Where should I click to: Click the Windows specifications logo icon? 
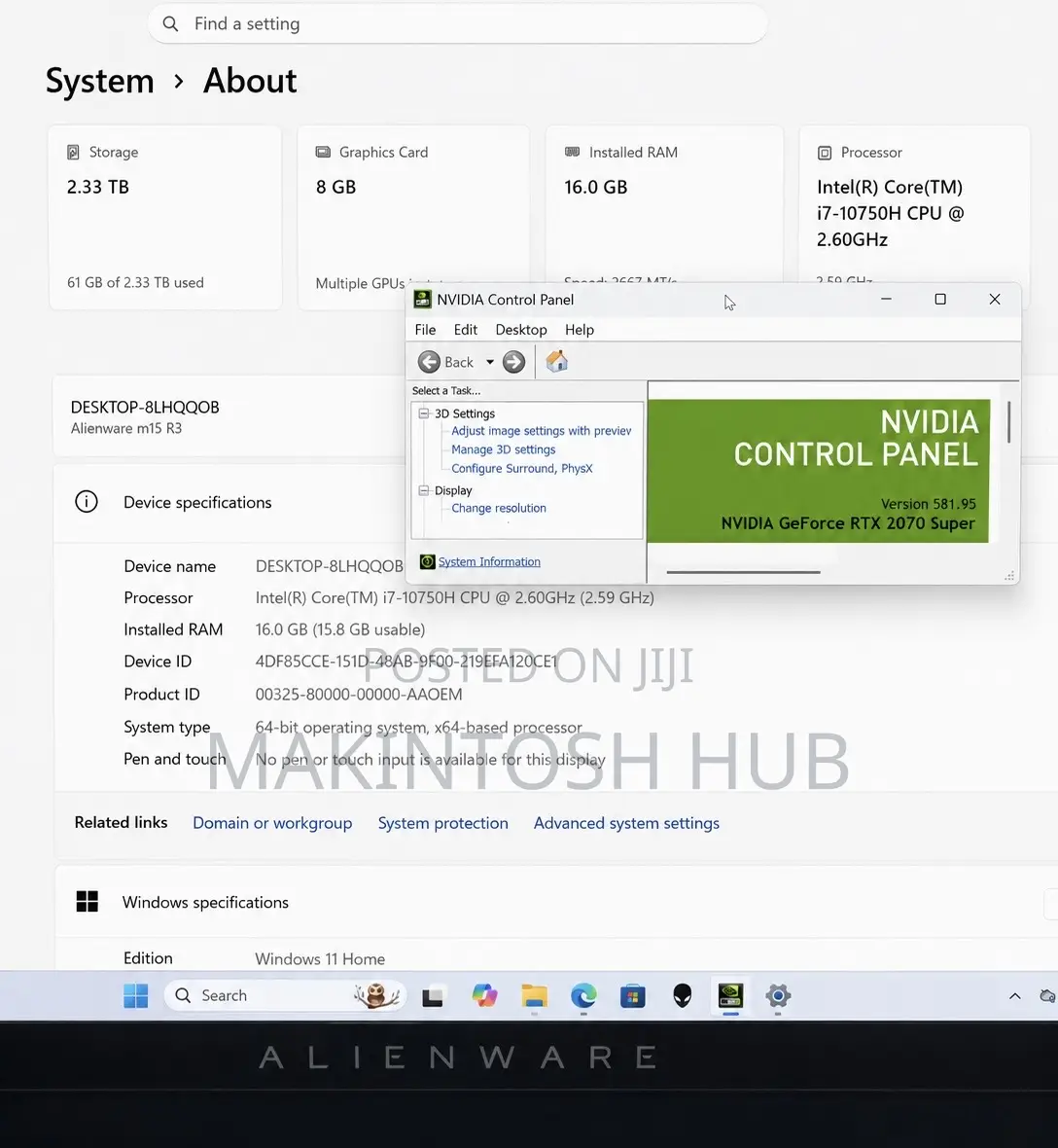click(x=88, y=901)
